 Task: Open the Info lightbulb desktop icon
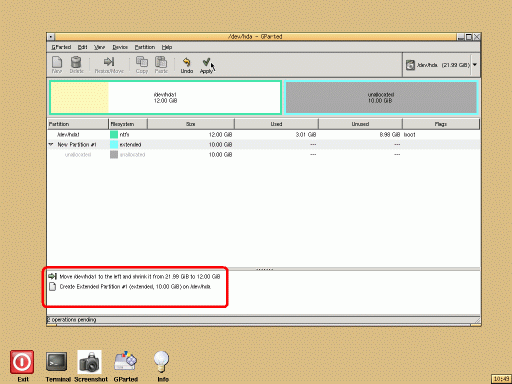click(162, 366)
